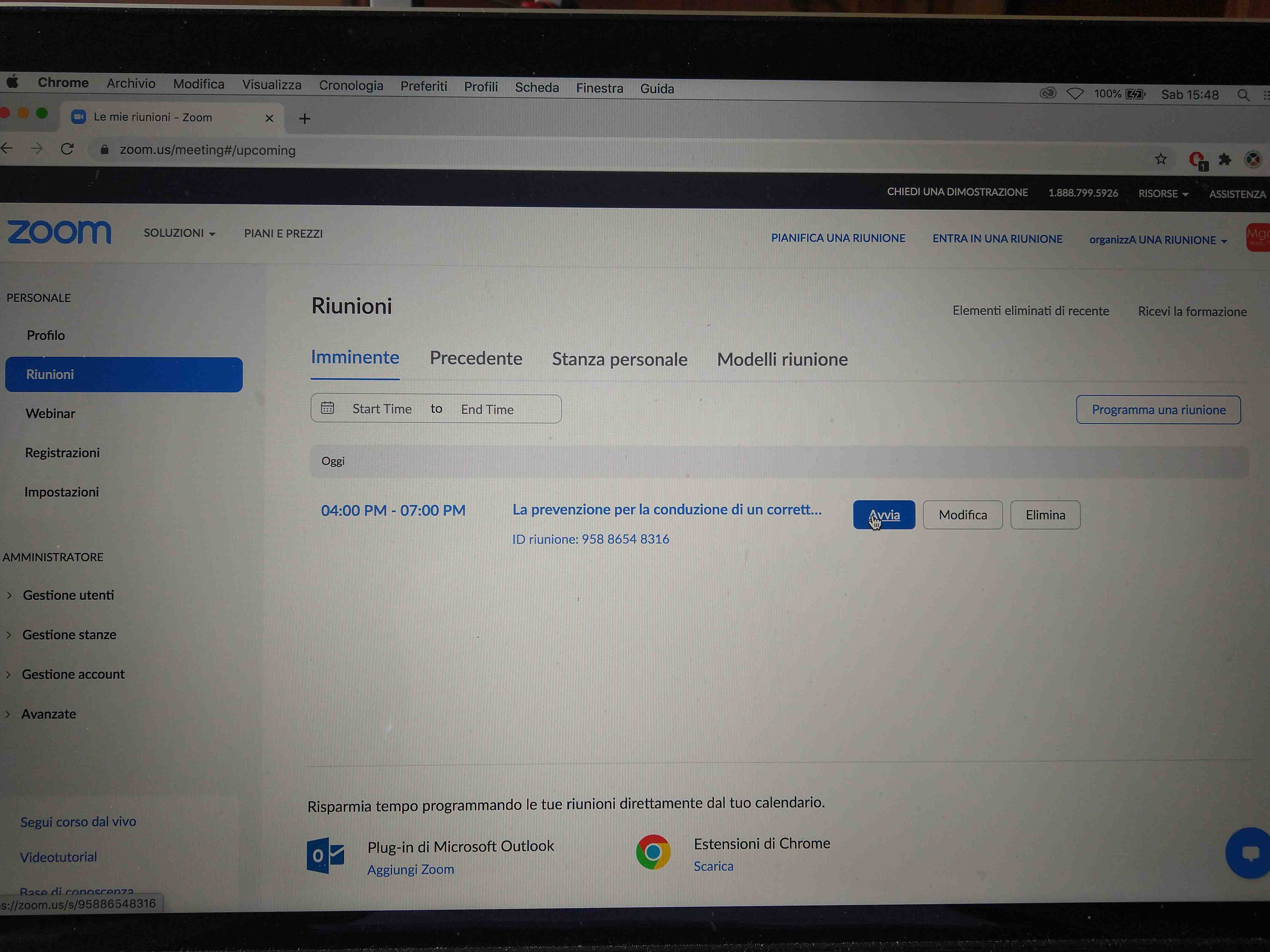This screenshot has width=1270, height=952.
Task: Start the meeting with Avvia
Action: (x=884, y=515)
